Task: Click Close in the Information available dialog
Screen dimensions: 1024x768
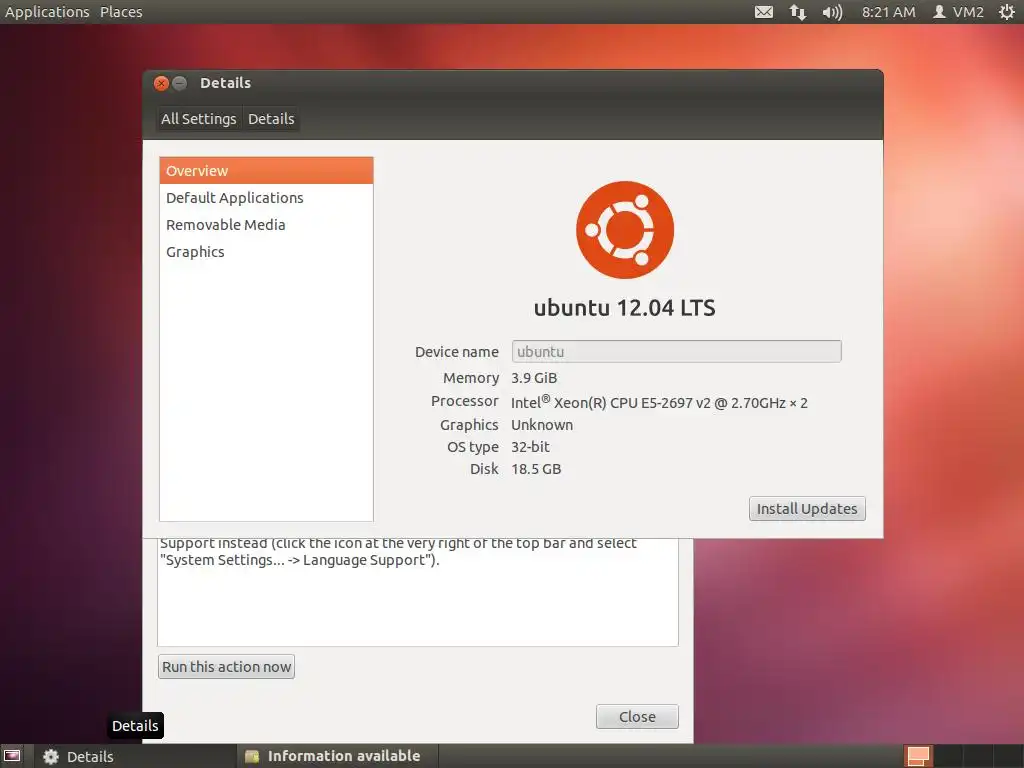Action: click(x=637, y=716)
